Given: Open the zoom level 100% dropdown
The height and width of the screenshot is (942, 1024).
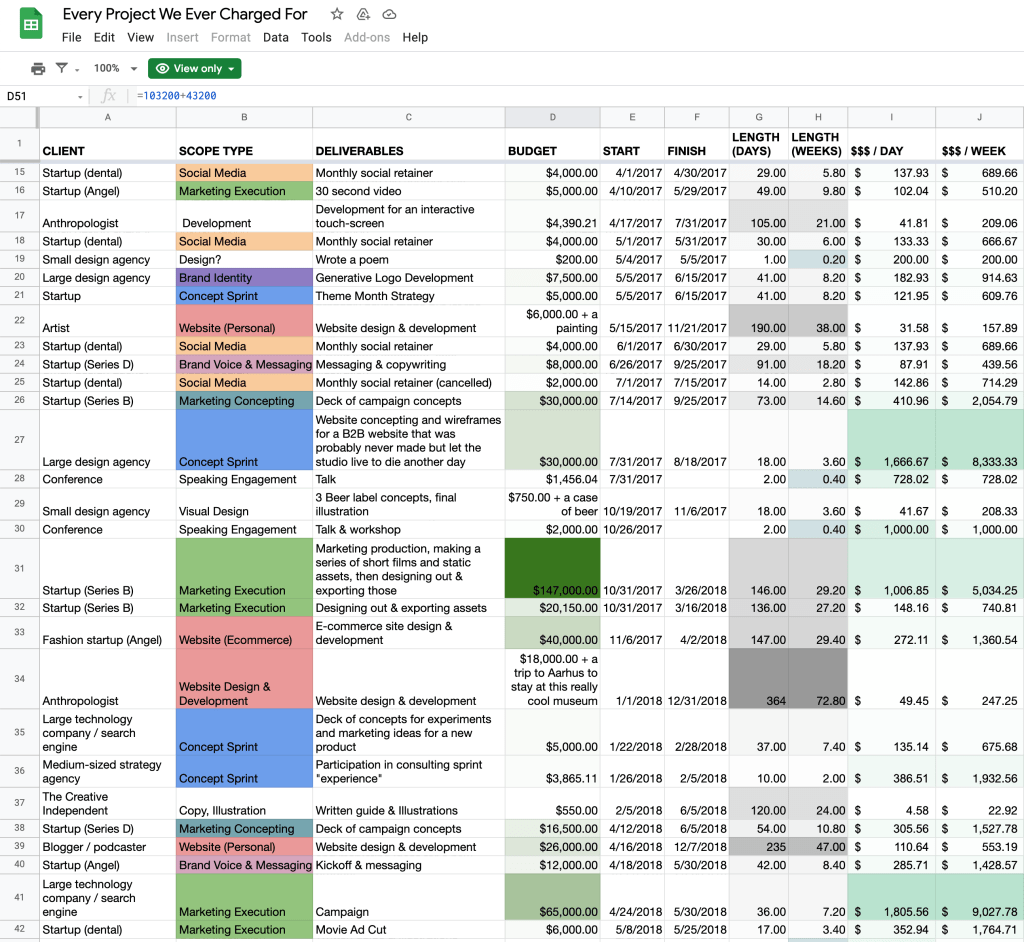Looking at the screenshot, I should click(115, 69).
